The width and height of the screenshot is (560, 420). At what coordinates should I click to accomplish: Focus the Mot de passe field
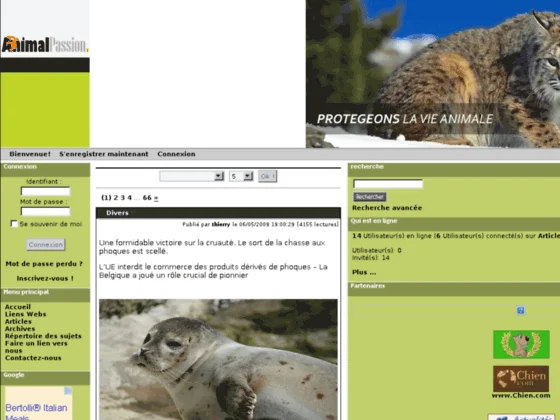[x=45, y=211]
